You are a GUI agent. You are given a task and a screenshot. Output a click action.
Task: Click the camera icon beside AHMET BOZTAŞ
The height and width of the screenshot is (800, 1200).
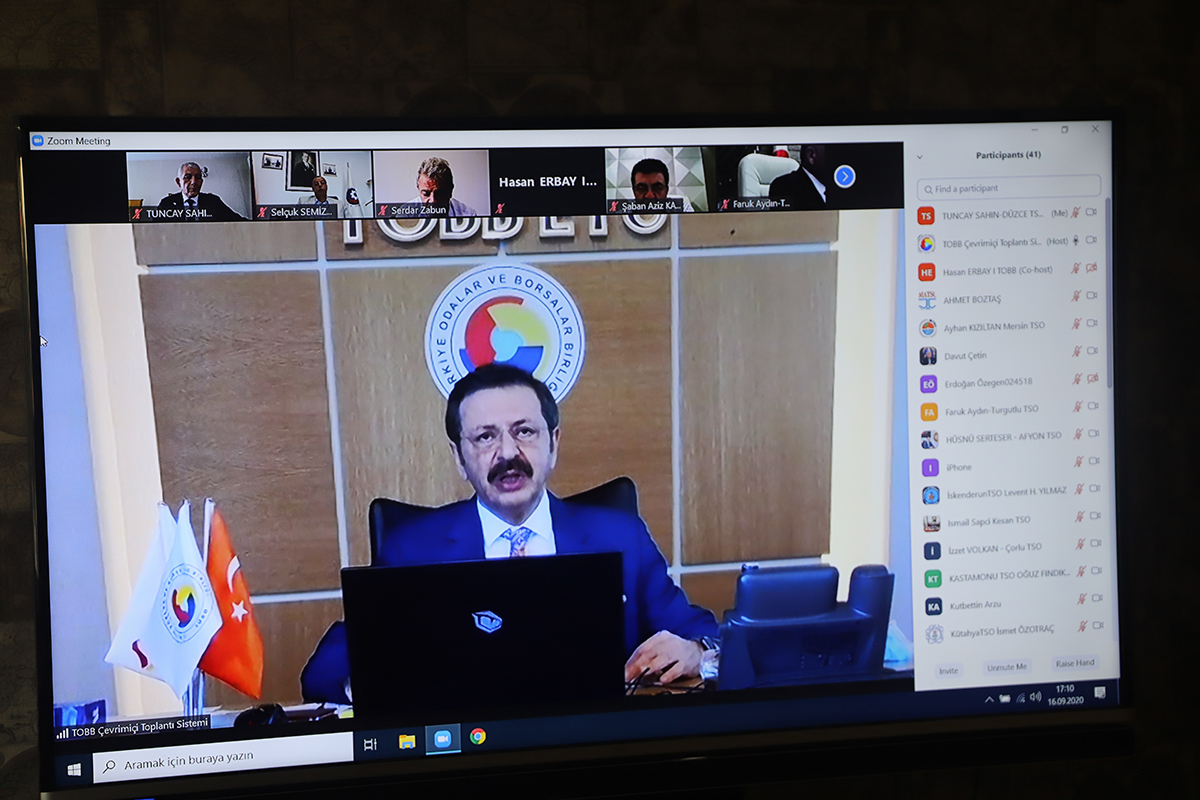(x=1092, y=296)
